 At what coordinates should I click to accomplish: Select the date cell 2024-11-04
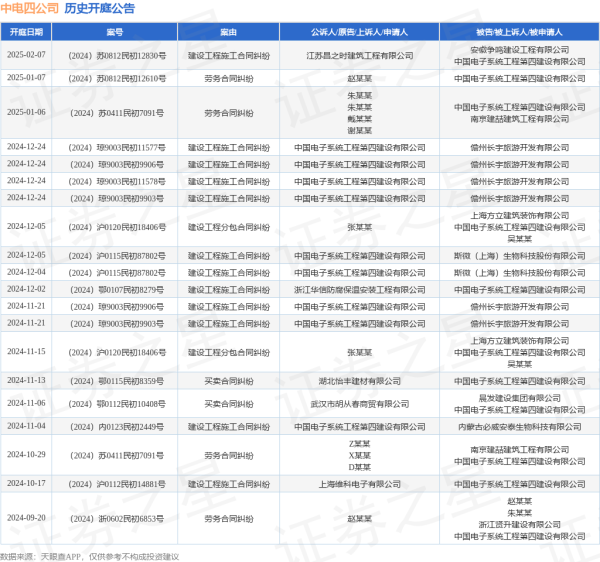coord(26,426)
